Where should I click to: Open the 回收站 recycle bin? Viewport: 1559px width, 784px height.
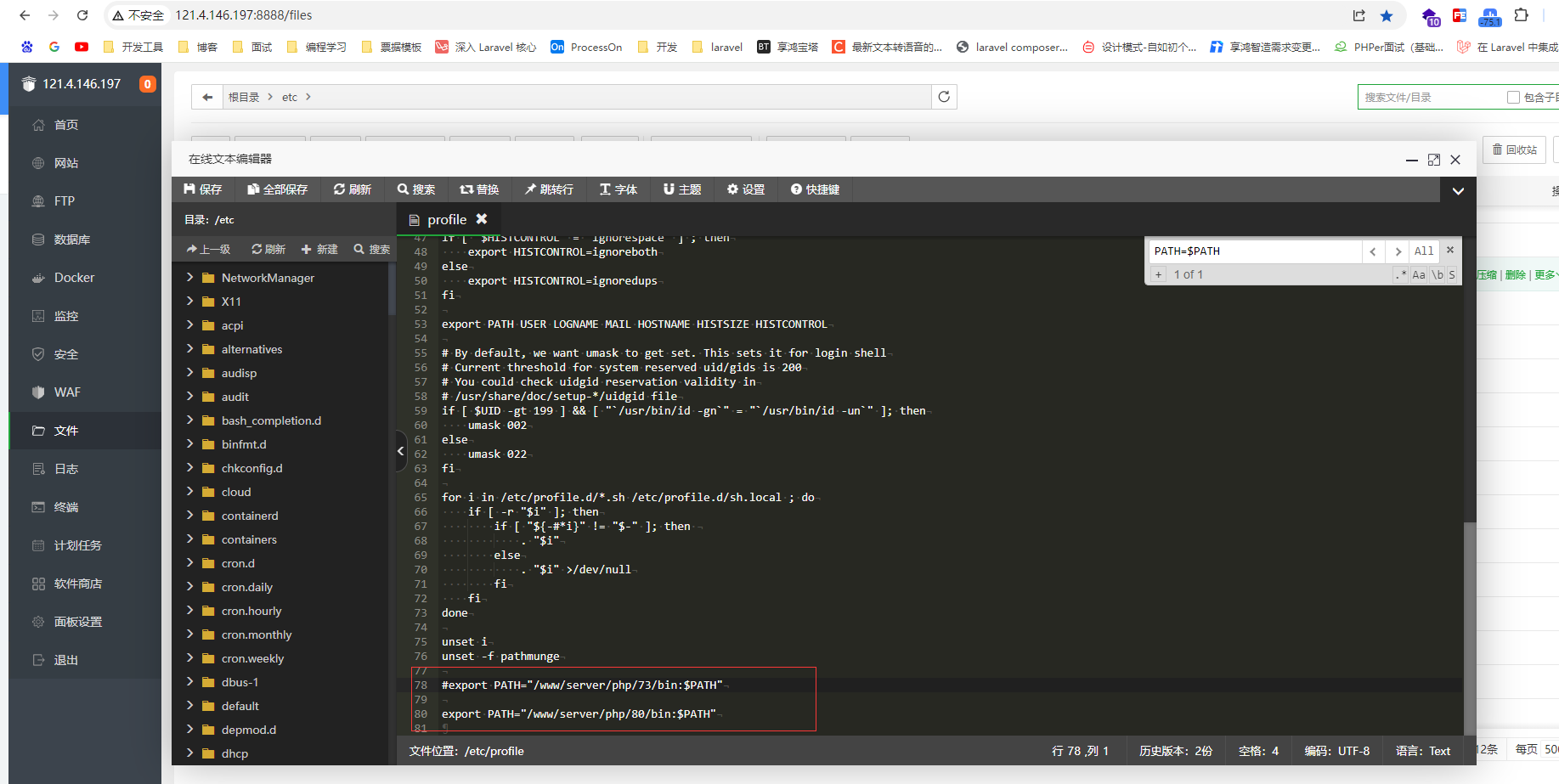click(1514, 149)
